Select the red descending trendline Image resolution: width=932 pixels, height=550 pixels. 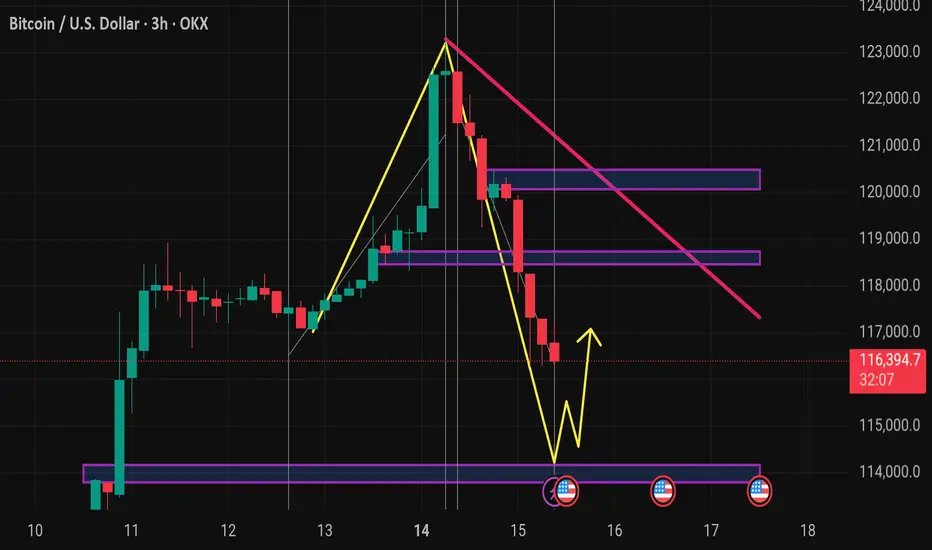[603, 178]
